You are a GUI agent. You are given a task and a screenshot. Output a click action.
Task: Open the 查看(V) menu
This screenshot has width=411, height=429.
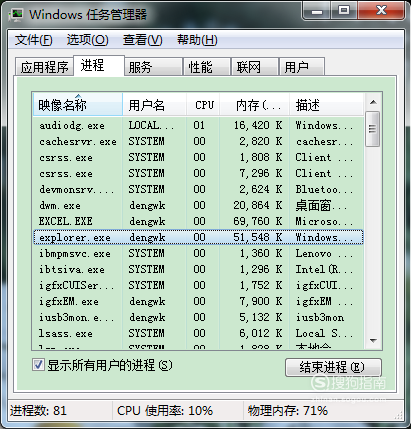pos(143,40)
